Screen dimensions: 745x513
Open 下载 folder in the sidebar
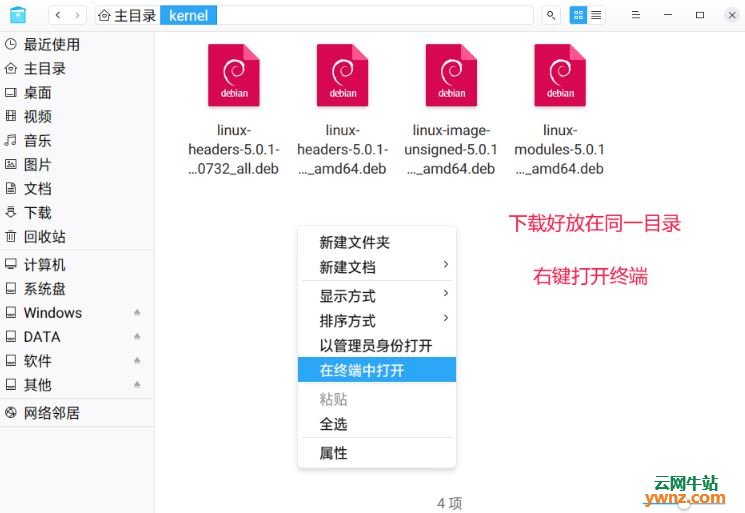point(77,212)
